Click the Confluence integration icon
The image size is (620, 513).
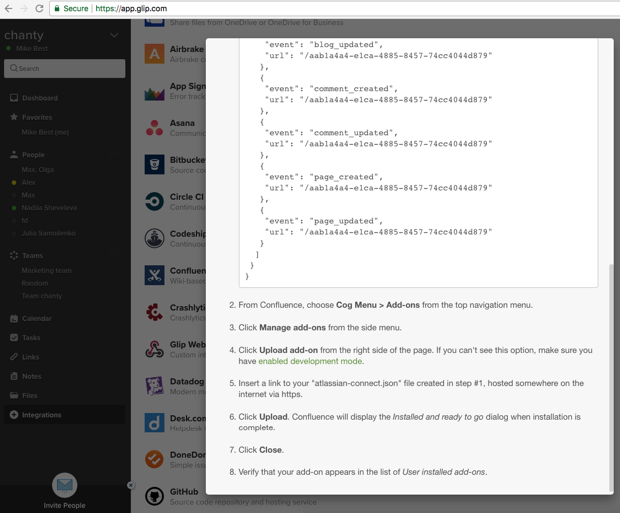coord(155,276)
